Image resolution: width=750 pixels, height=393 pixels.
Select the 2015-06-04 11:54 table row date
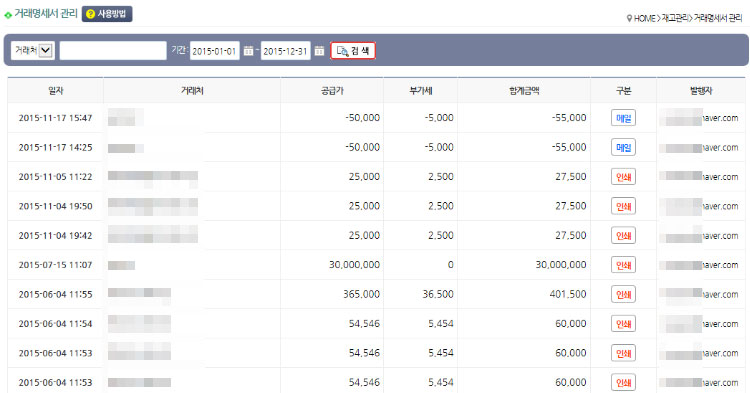[x=55, y=324]
